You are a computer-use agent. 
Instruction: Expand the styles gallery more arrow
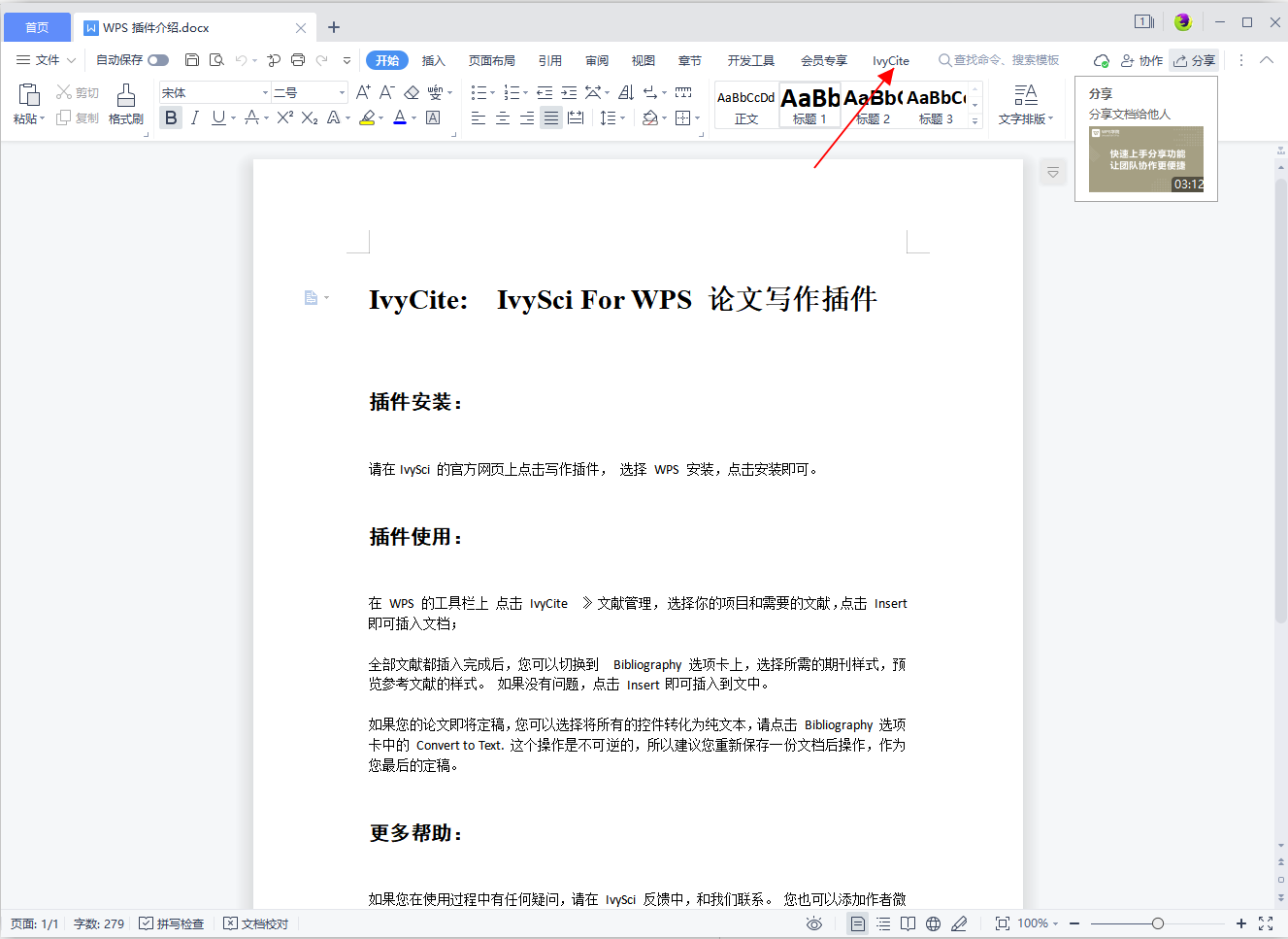(974, 120)
